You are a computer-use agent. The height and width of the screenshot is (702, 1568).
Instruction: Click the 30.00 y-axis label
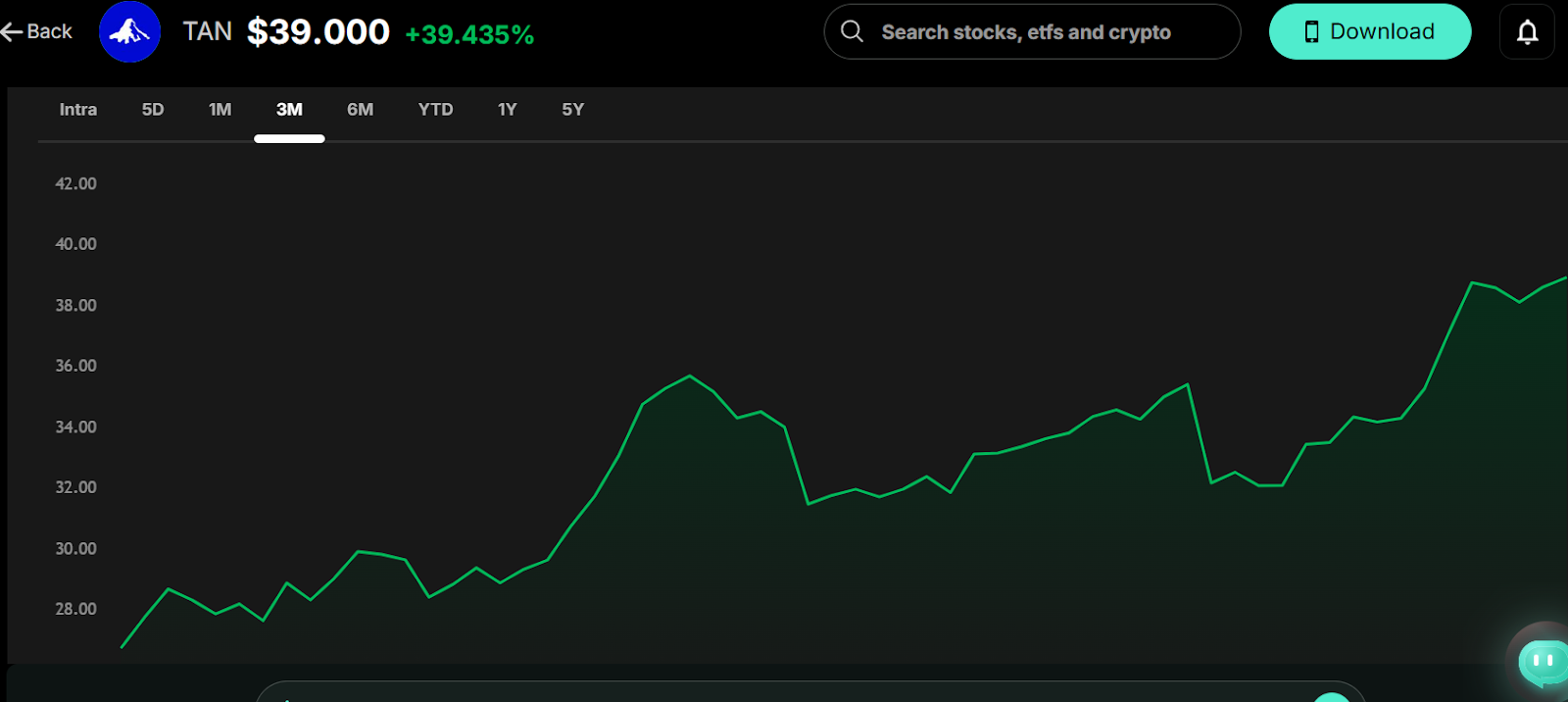tap(75, 549)
